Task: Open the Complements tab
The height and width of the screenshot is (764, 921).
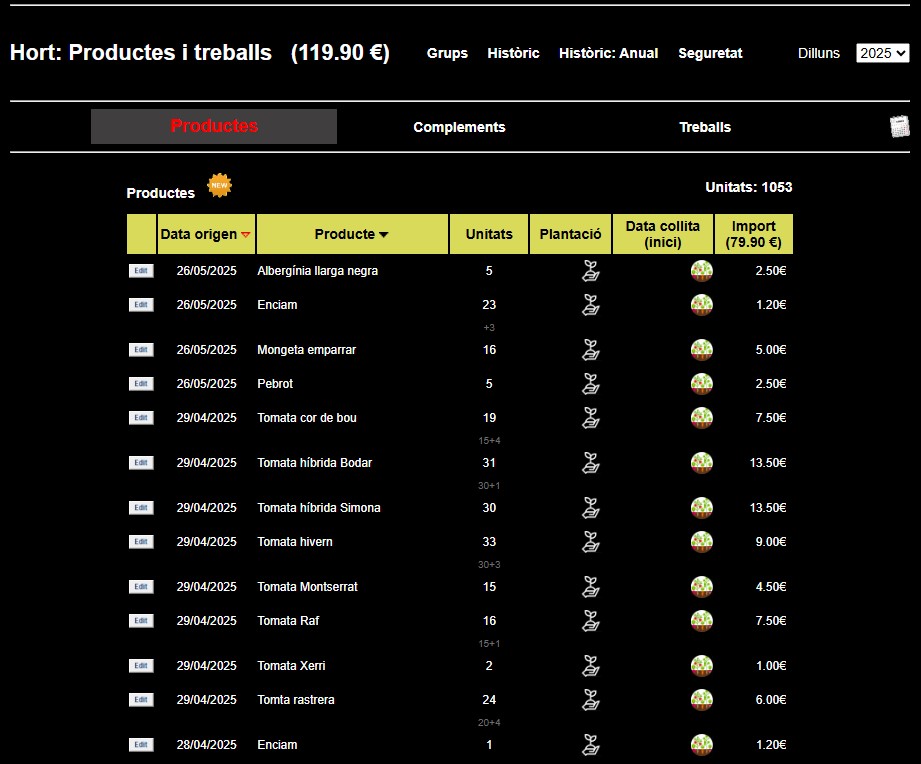Action: coord(459,127)
